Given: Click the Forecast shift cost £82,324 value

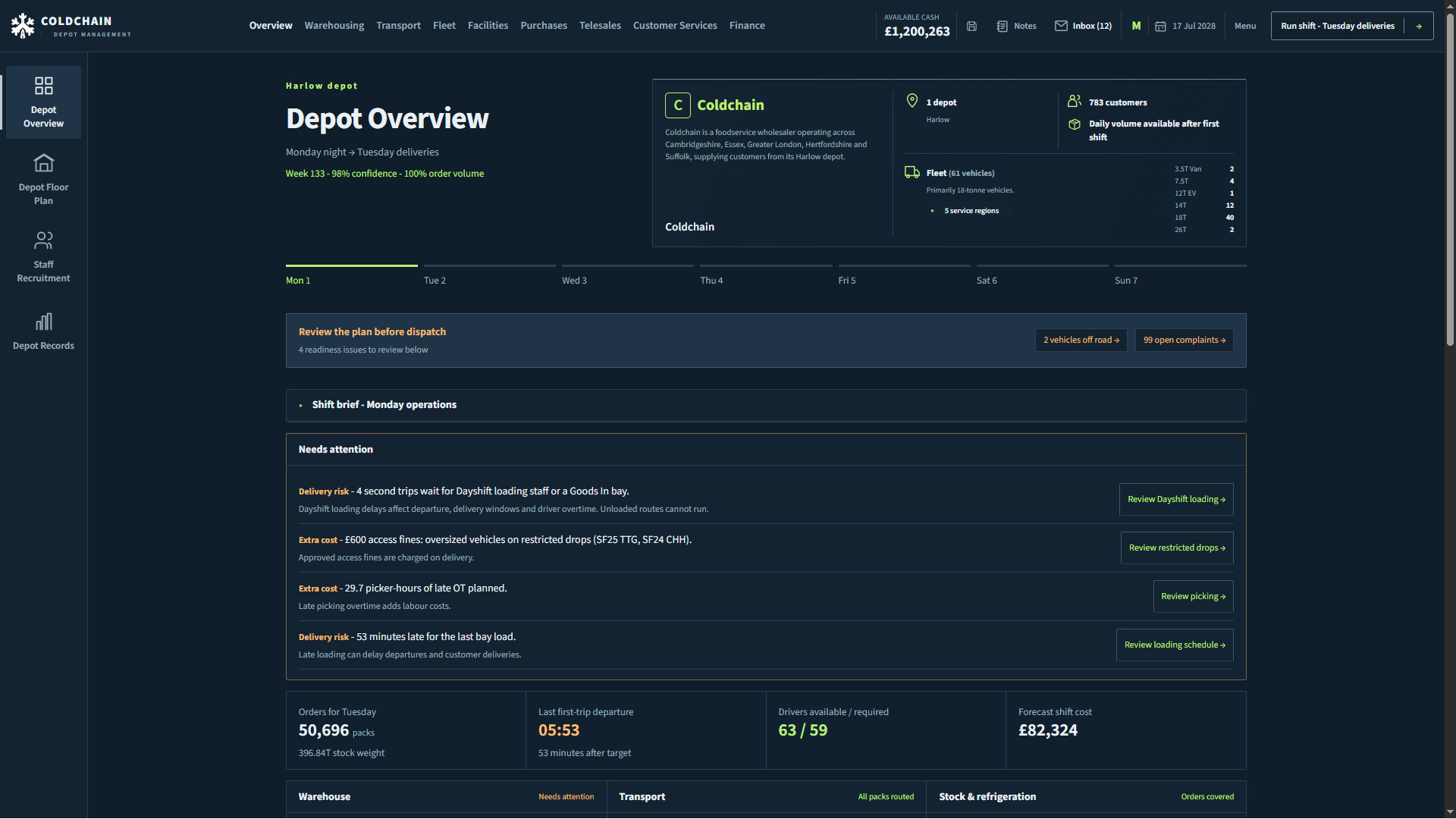Looking at the screenshot, I should [x=1048, y=730].
